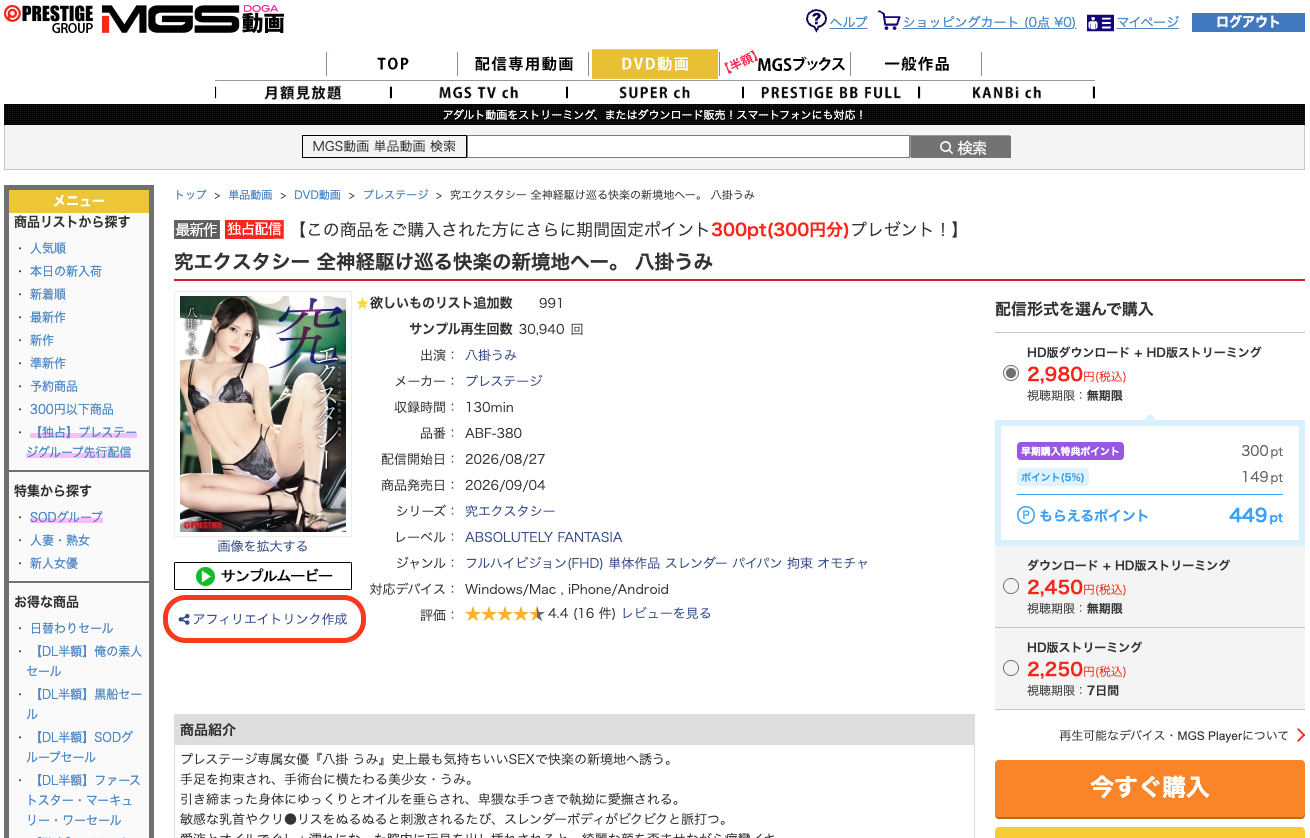
Task: Open 日替わりセール in sidebar
Action: 72,628
